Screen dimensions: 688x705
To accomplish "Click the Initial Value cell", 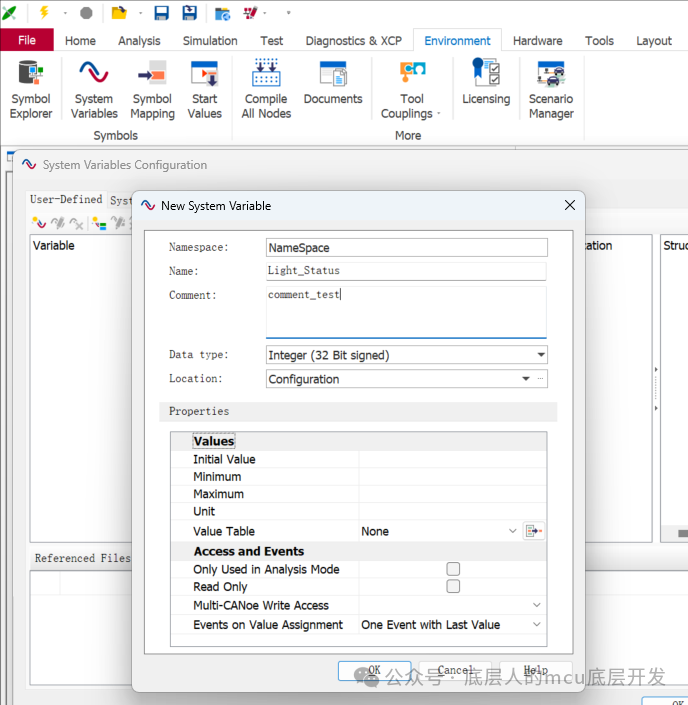I will pos(453,459).
